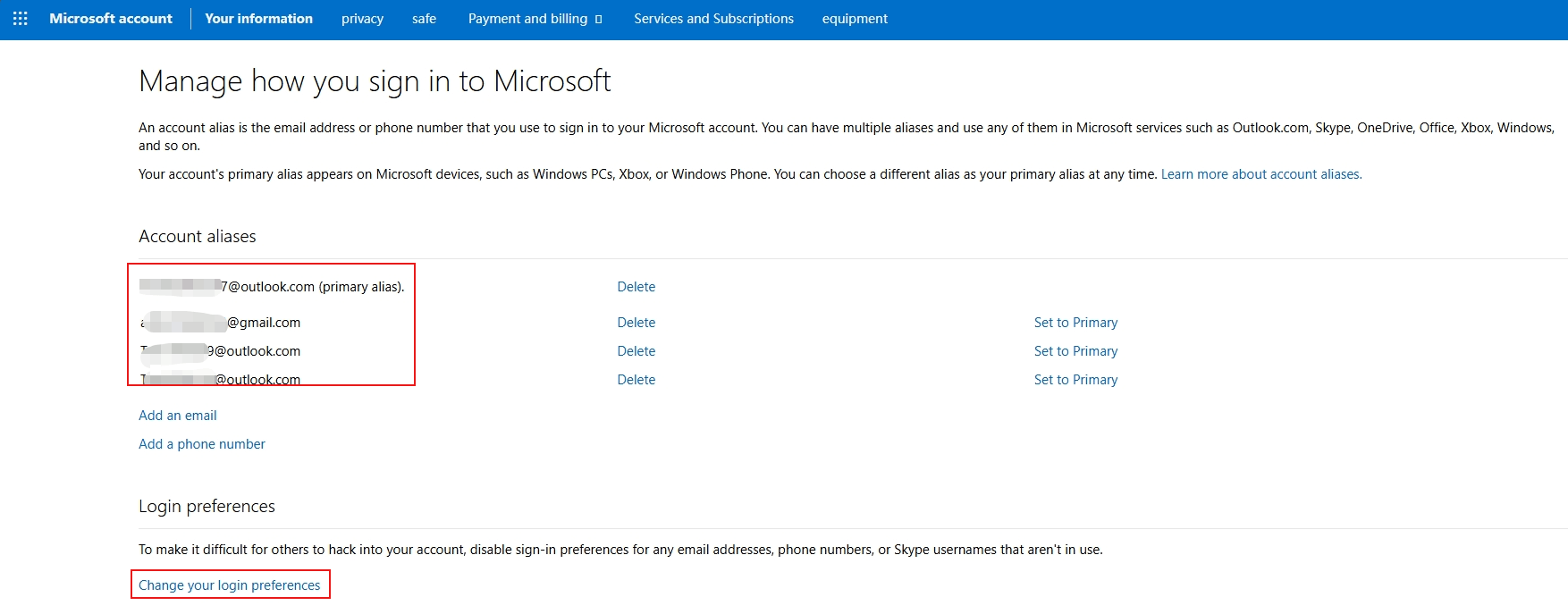Open Learn more about account aliases link
This screenshot has height=614, width=1568.
1261,174
